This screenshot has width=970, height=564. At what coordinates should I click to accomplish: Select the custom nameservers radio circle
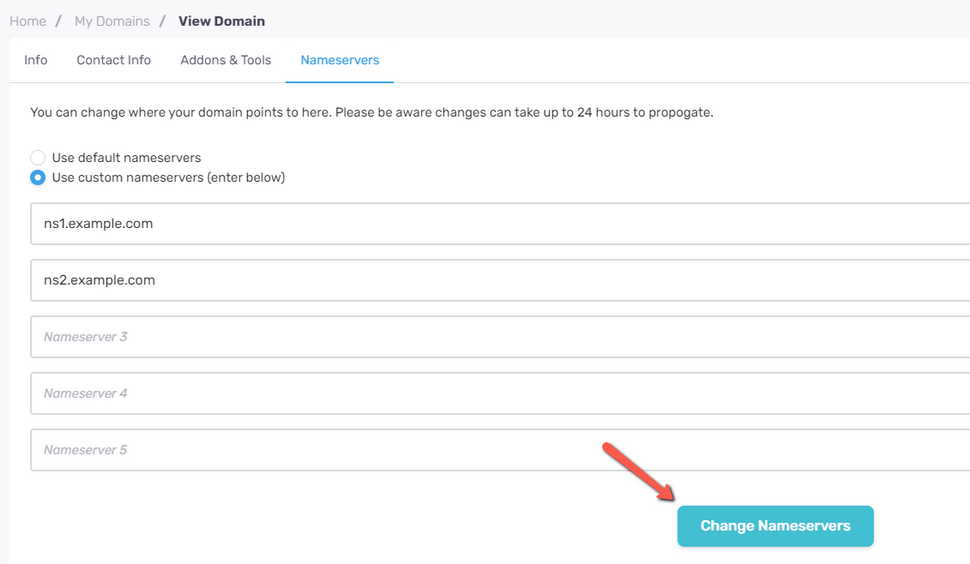point(38,177)
